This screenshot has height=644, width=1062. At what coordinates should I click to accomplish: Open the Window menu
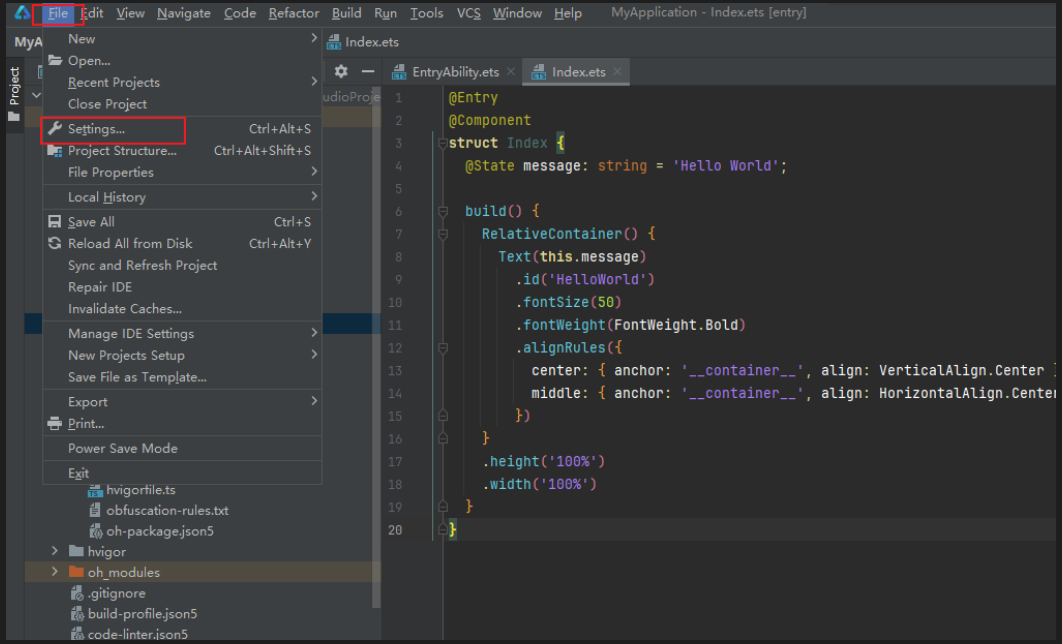517,14
